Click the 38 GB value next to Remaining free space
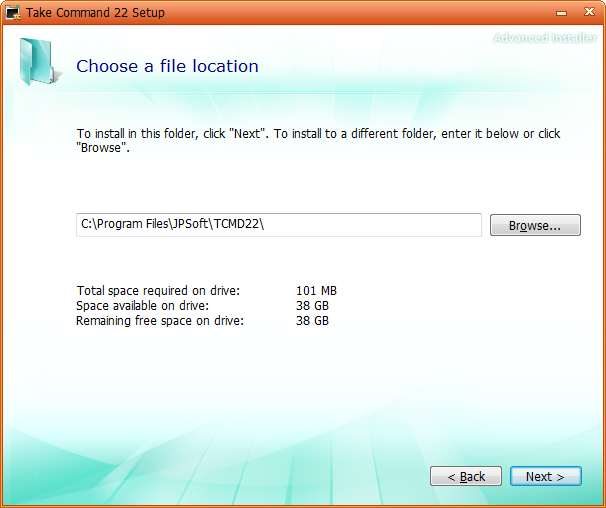 [x=312, y=320]
